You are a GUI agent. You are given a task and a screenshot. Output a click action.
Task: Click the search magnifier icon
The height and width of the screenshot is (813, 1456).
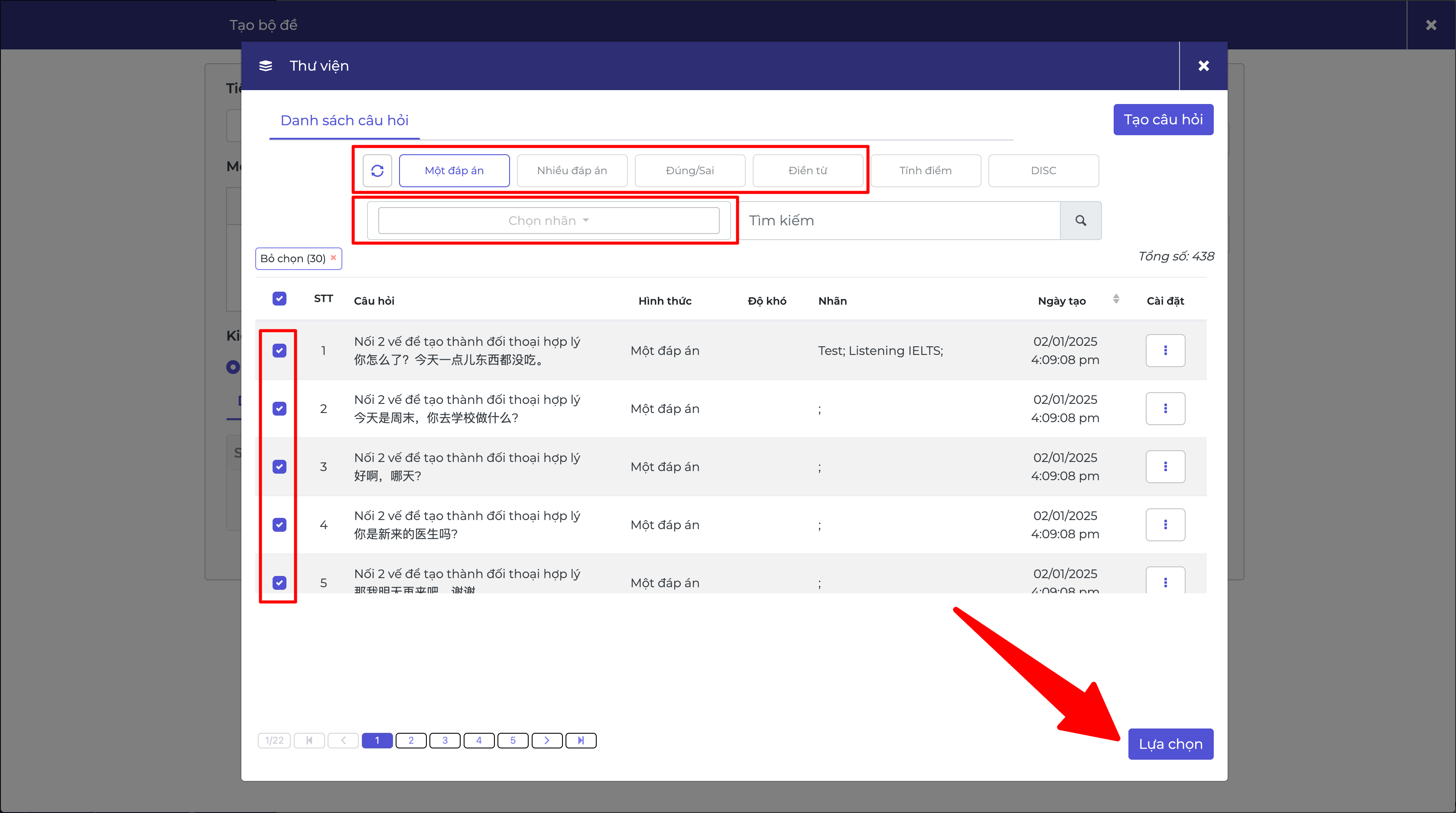[x=1080, y=221]
